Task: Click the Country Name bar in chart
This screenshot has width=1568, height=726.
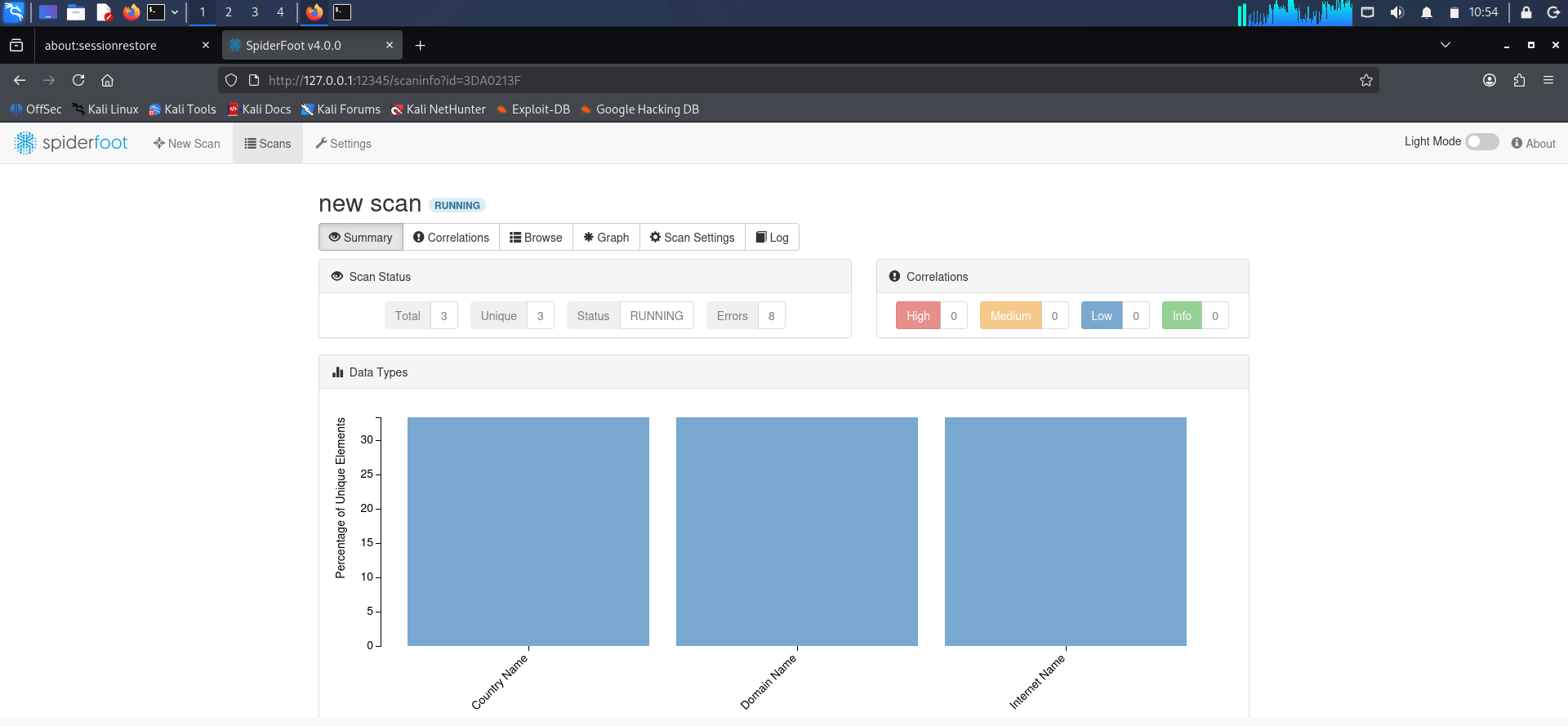Action: pyautogui.click(x=528, y=532)
